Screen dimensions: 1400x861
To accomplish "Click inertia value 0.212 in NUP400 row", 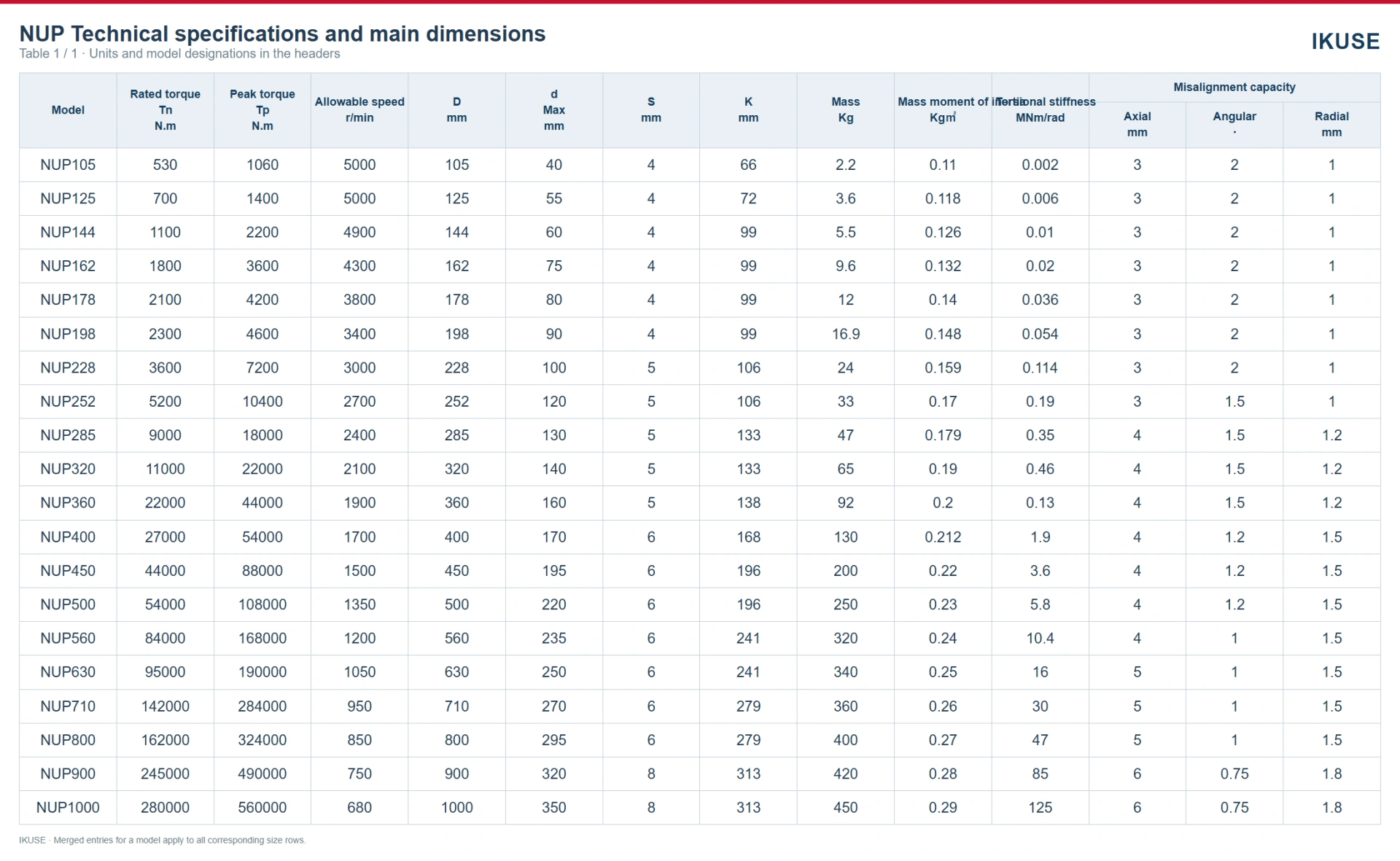I will pos(943,537).
